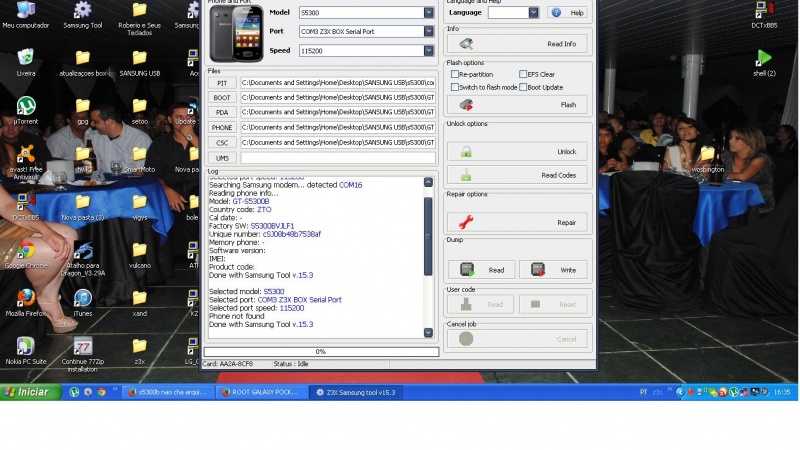The image size is (800, 450).
Task: Enable Switch to flash mode checkbox
Action: click(455, 87)
